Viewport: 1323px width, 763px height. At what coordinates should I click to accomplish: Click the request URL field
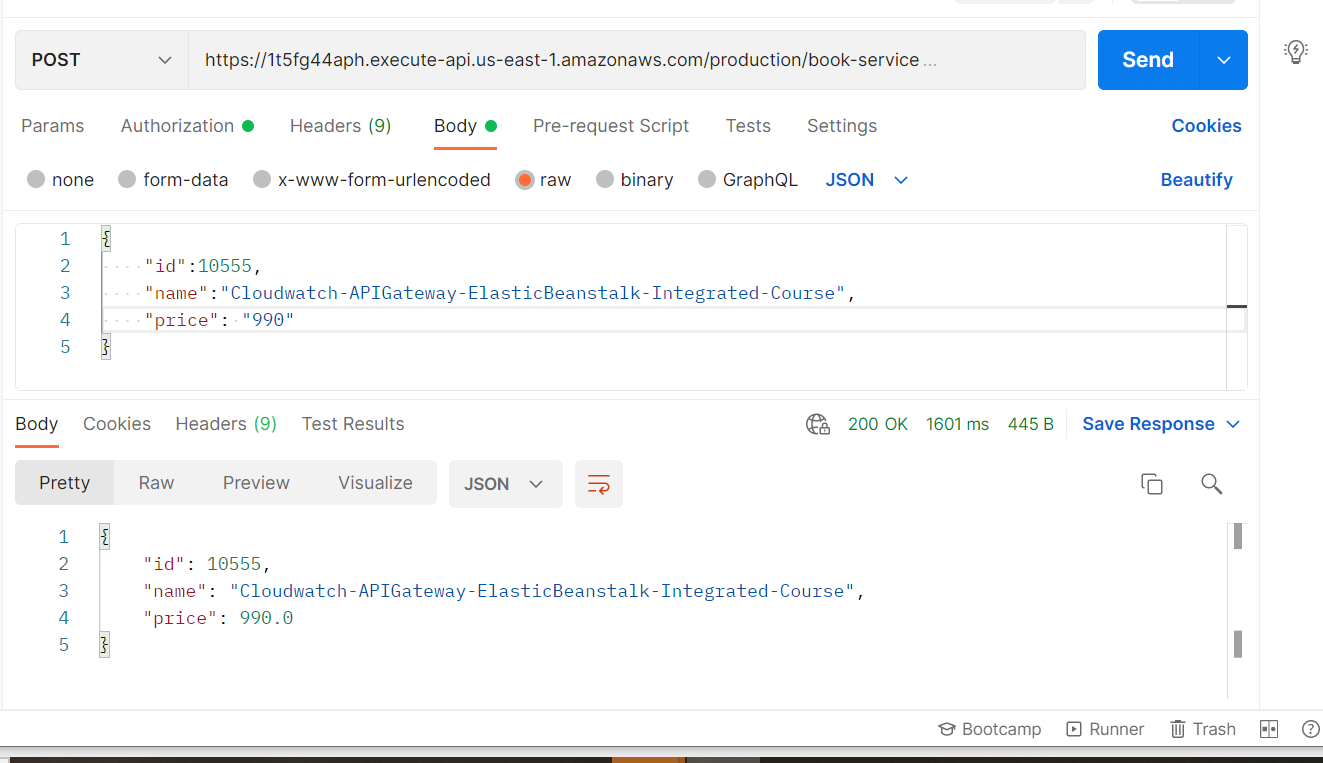coord(638,59)
